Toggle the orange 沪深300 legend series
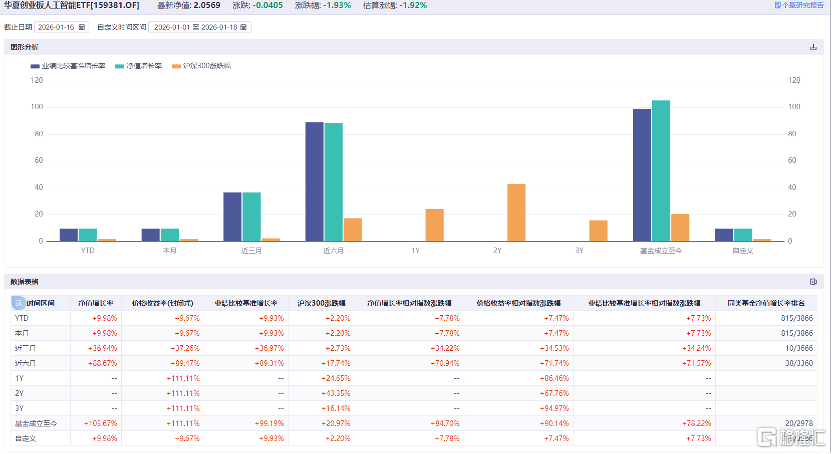832x454 pixels. pyautogui.click(x=201, y=66)
